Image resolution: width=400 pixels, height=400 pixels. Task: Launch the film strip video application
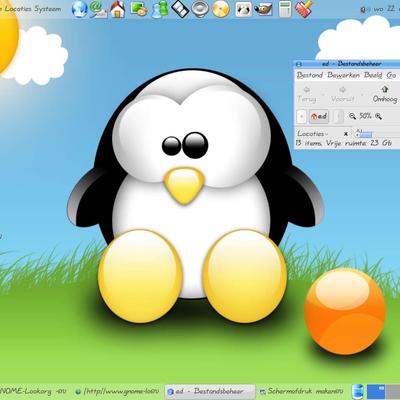(180, 8)
